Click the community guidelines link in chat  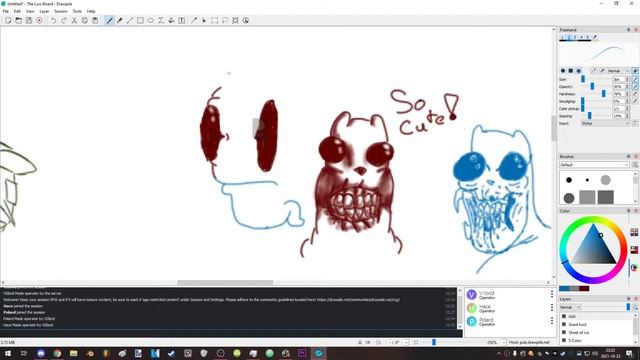358,300
